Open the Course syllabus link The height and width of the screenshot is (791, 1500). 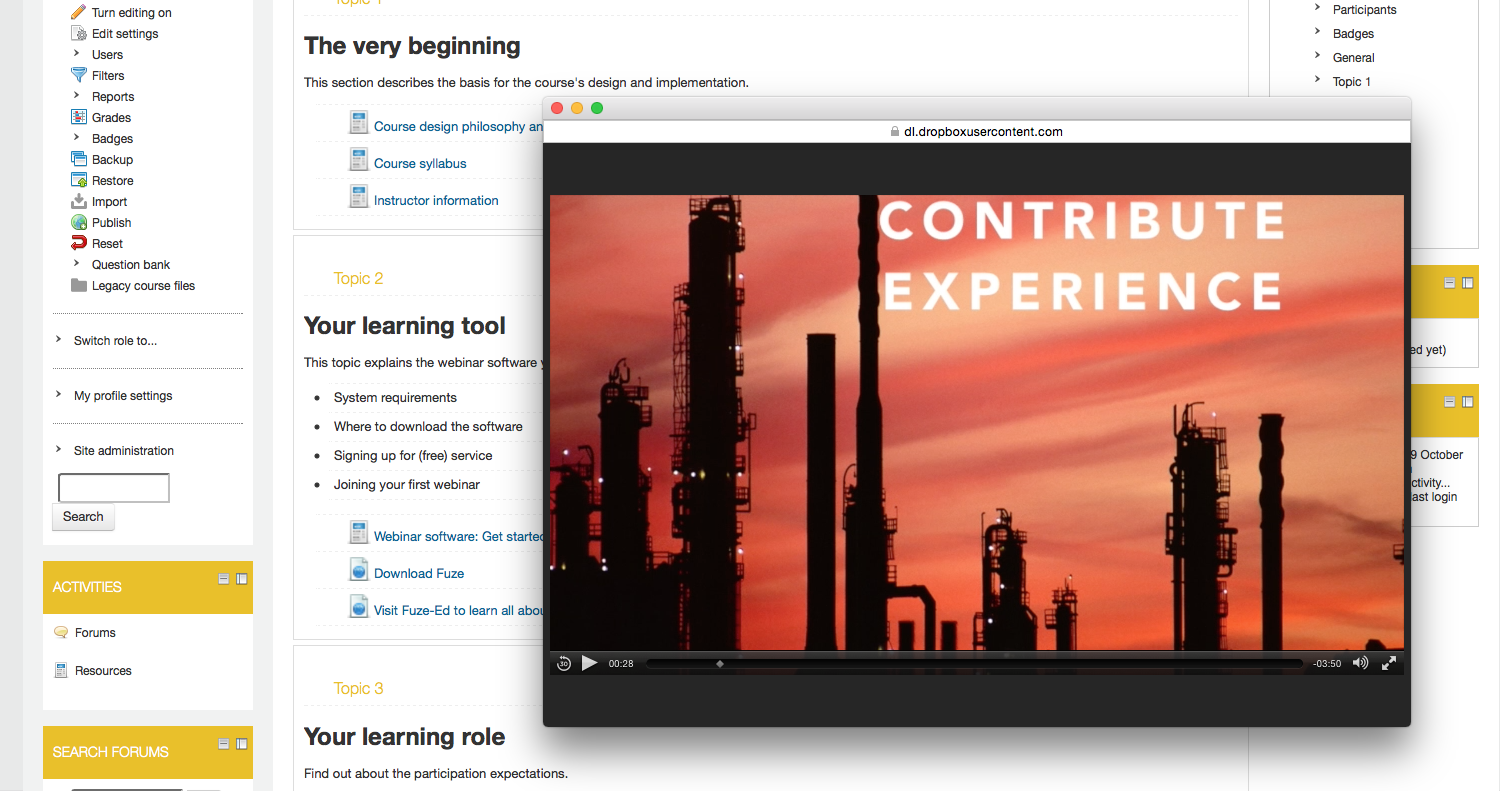[x=420, y=163]
